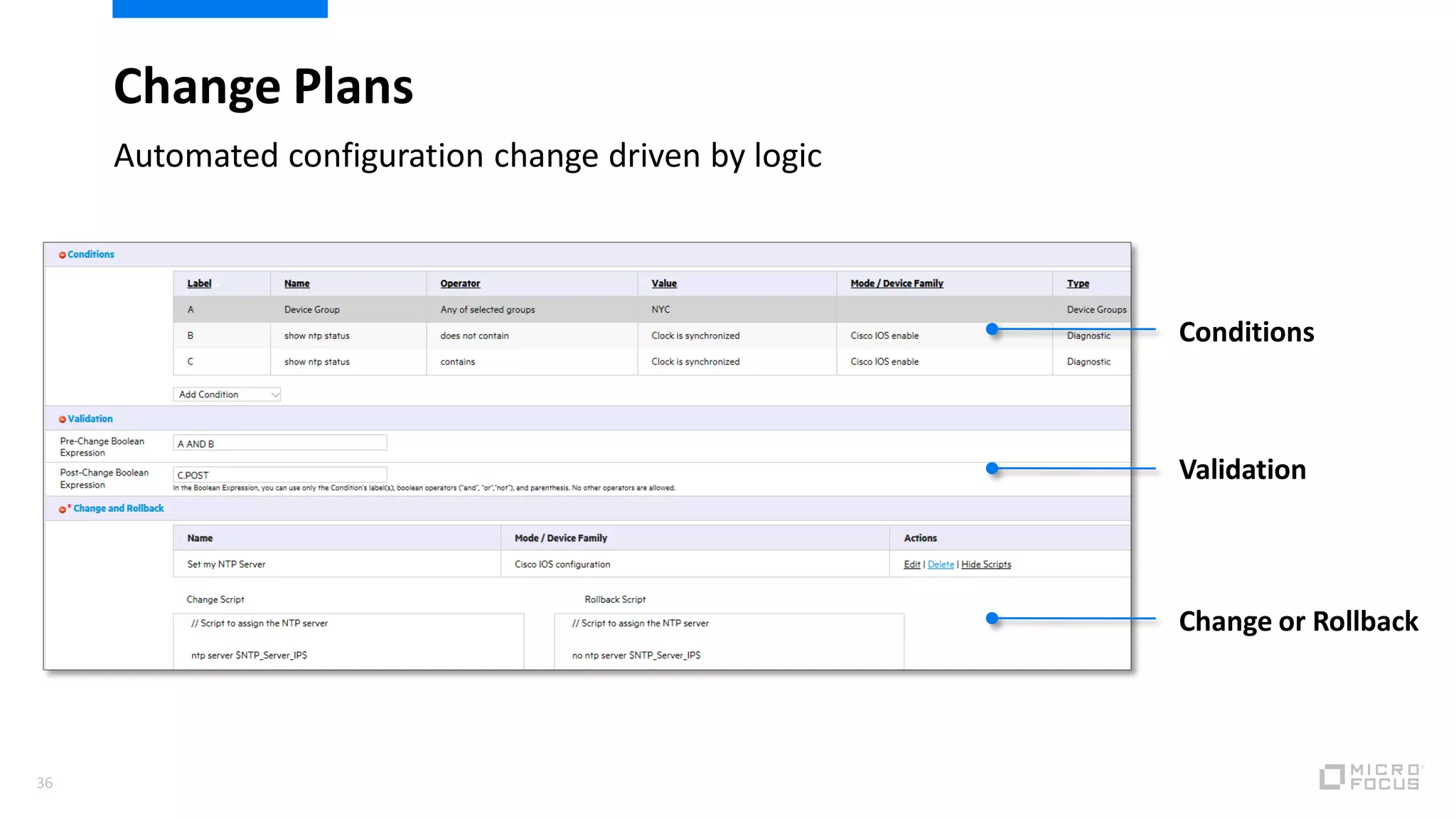Click 'Any of selected groups' operator cell
This screenshot has width=1456, height=819.
[488, 309]
